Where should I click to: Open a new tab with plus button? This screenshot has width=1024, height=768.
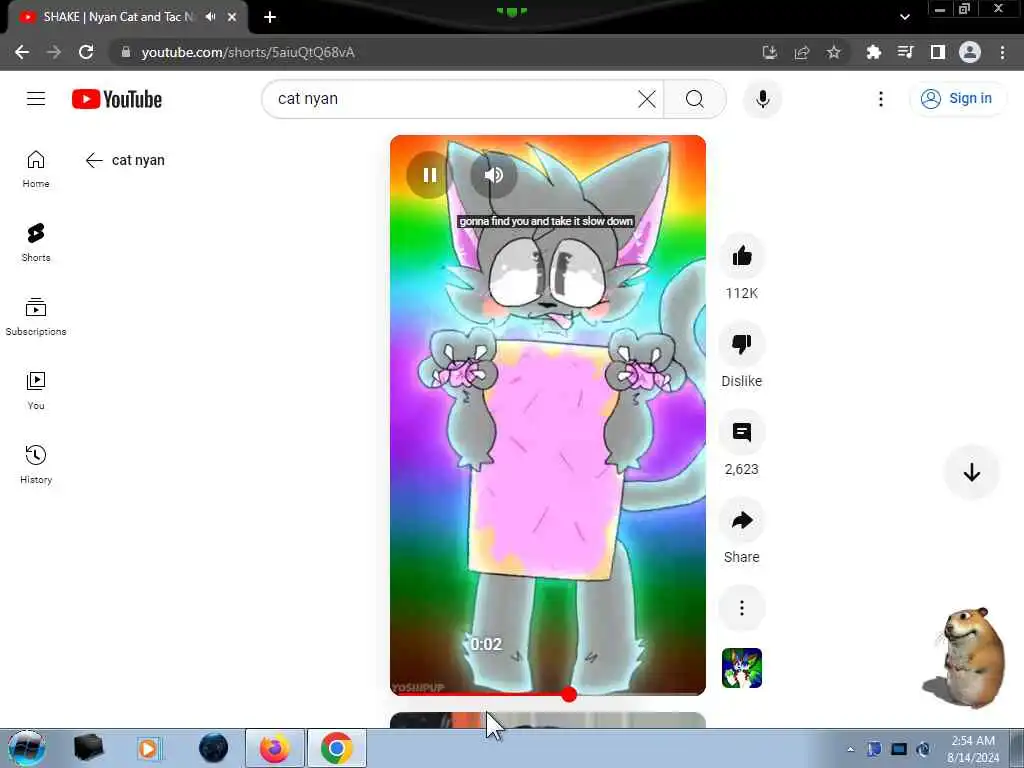pos(270,17)
